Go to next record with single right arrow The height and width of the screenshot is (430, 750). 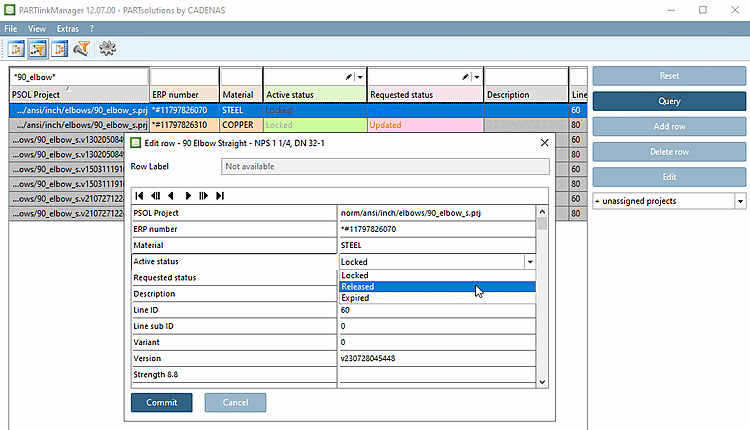pyautogui.click(x=187, y=195)
